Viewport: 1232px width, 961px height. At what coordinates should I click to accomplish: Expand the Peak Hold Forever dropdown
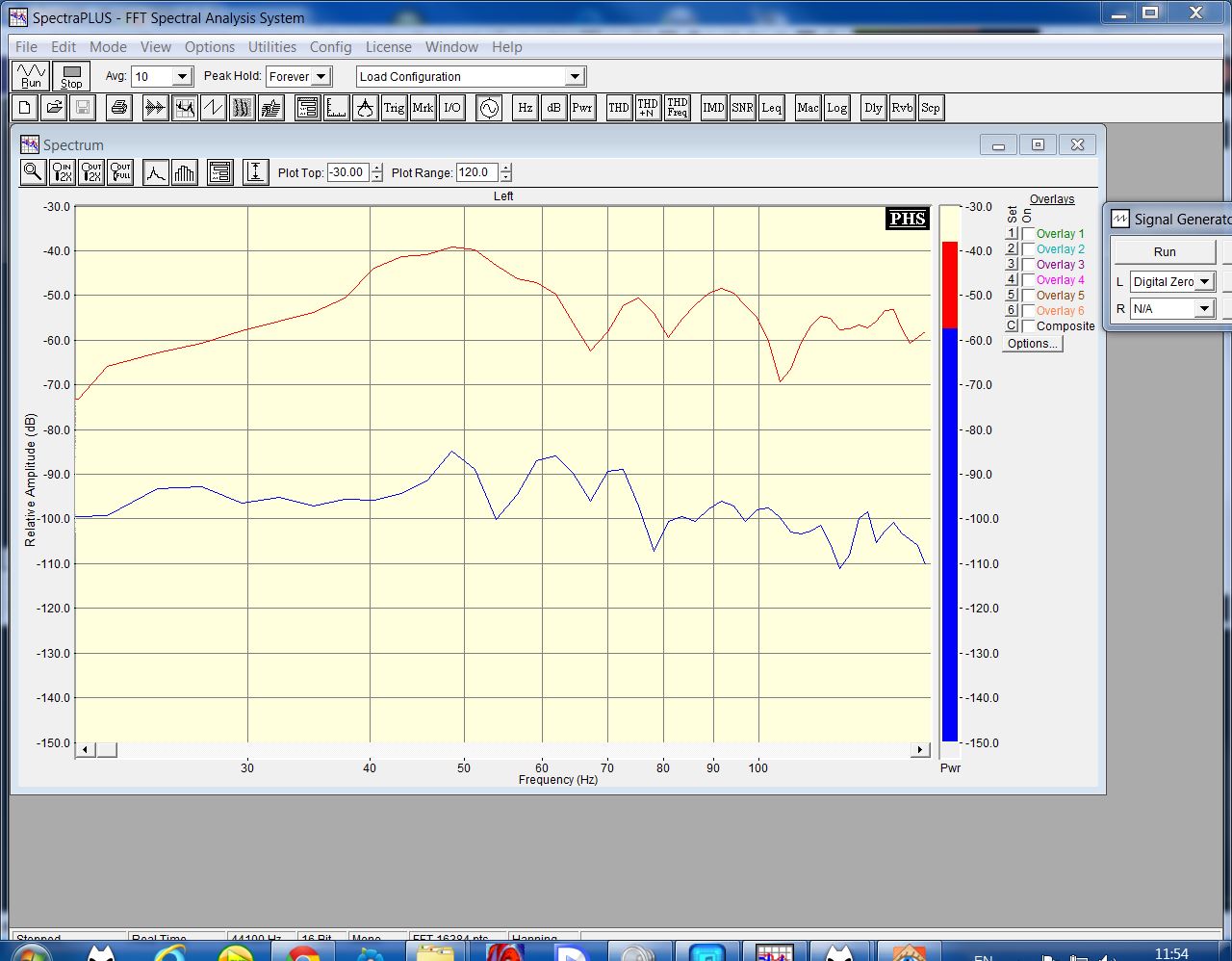[321, 77]
